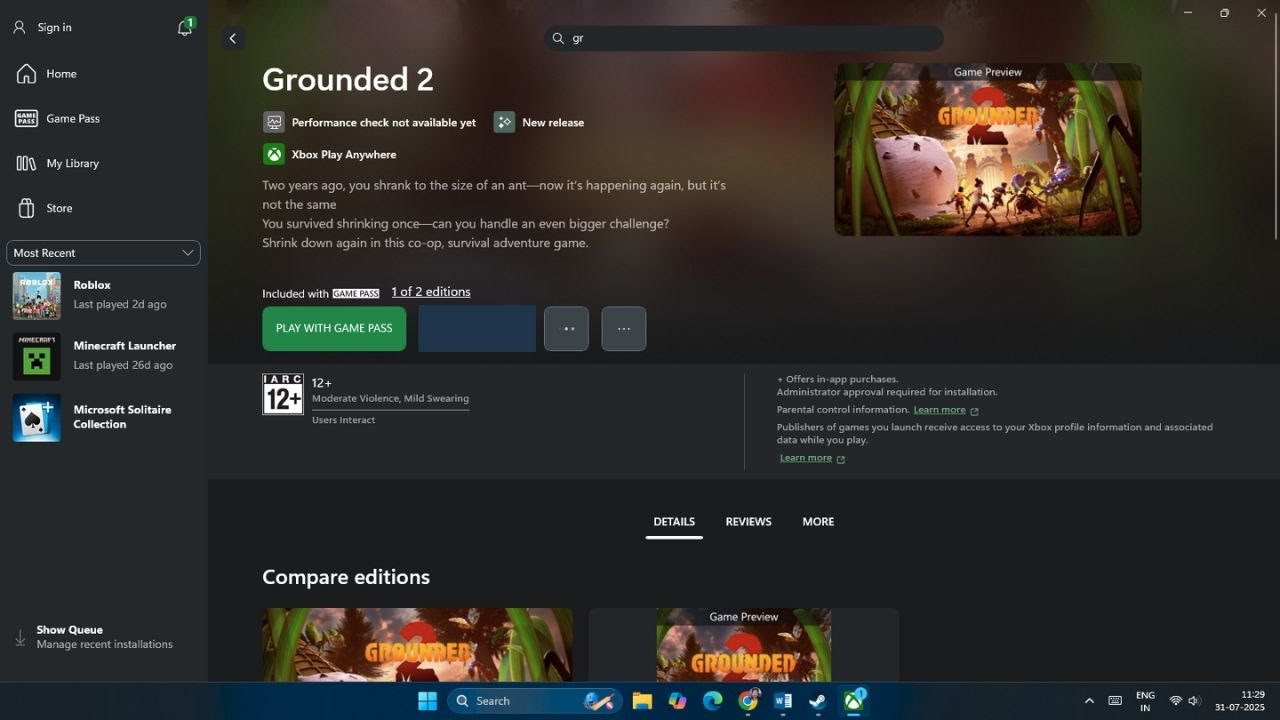Show hidden system tray icons
Screen dimensions: 1280x720
pos(1089,701)
